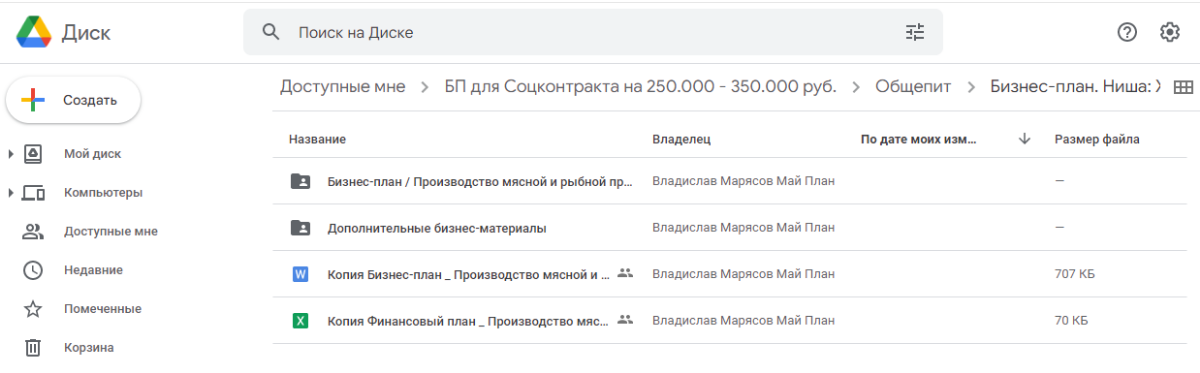Sort by По дате моих изменений column
Image resolution: width=1200 pixels, height=373 pixels.
[918, 139]
